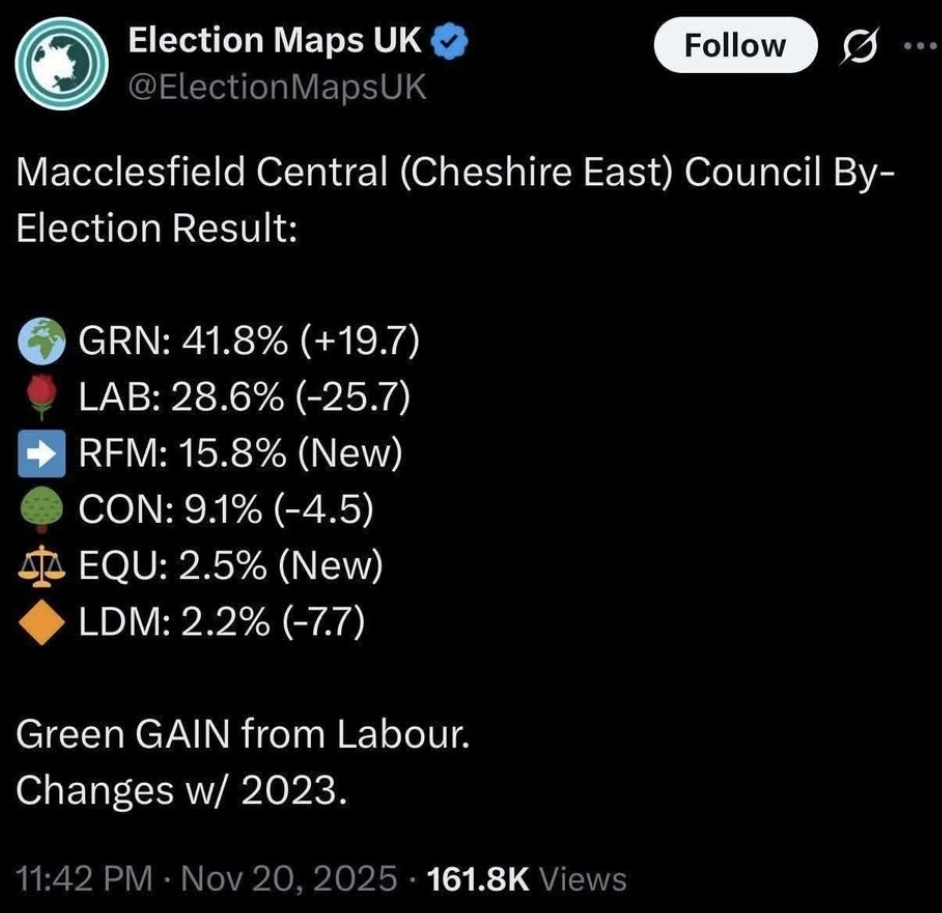Image resolution: width=942 pixels, height=913 pixels.
Task: Click the GRN: 41.8% result line
Action: tap(248, 343)
